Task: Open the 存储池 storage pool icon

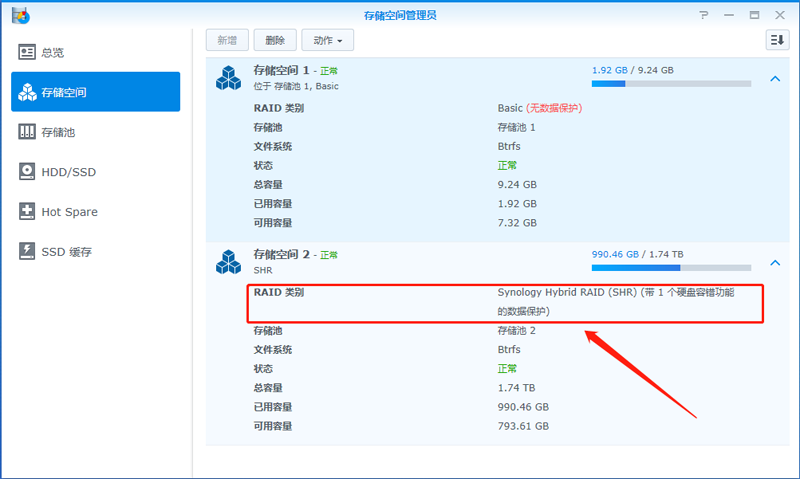Action: tap(27, 132)
